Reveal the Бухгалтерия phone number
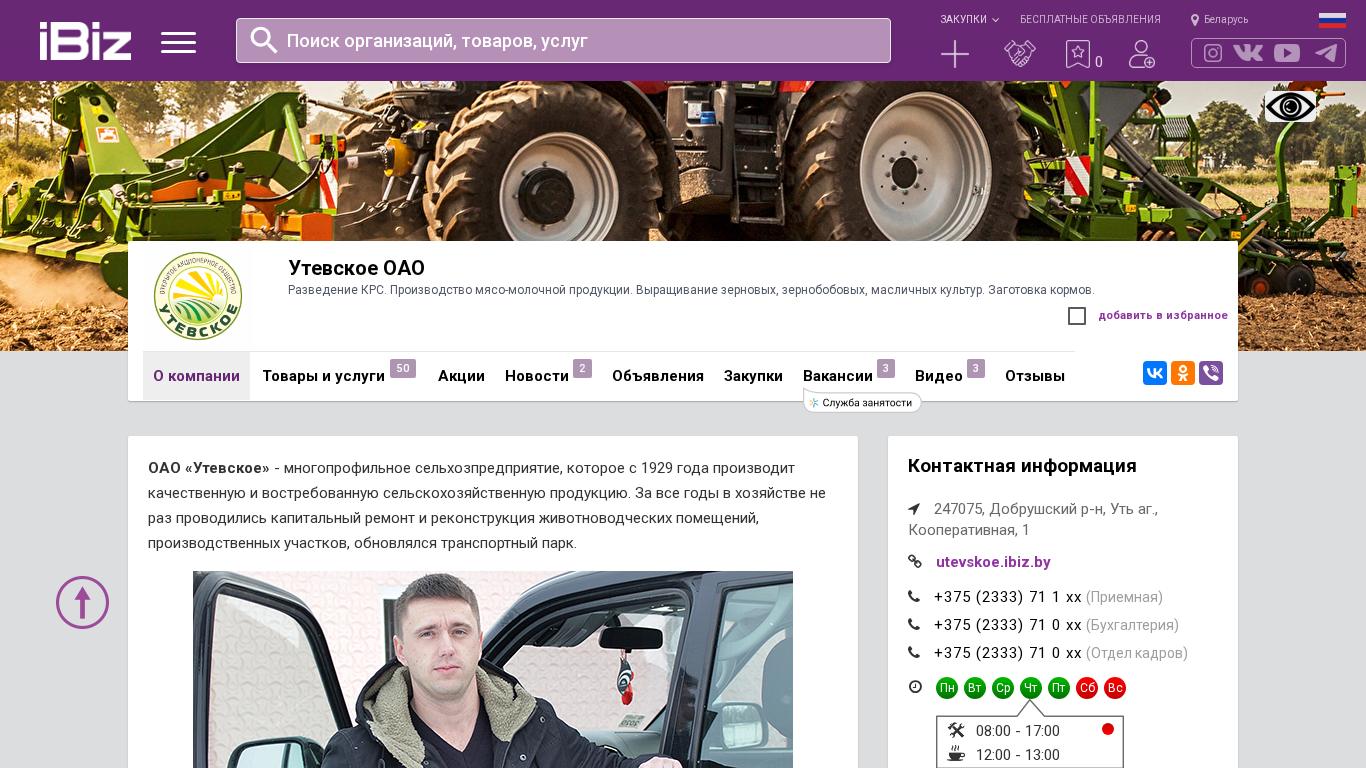This screenshot has width=1366, height=768. (x=1007, y=625)
